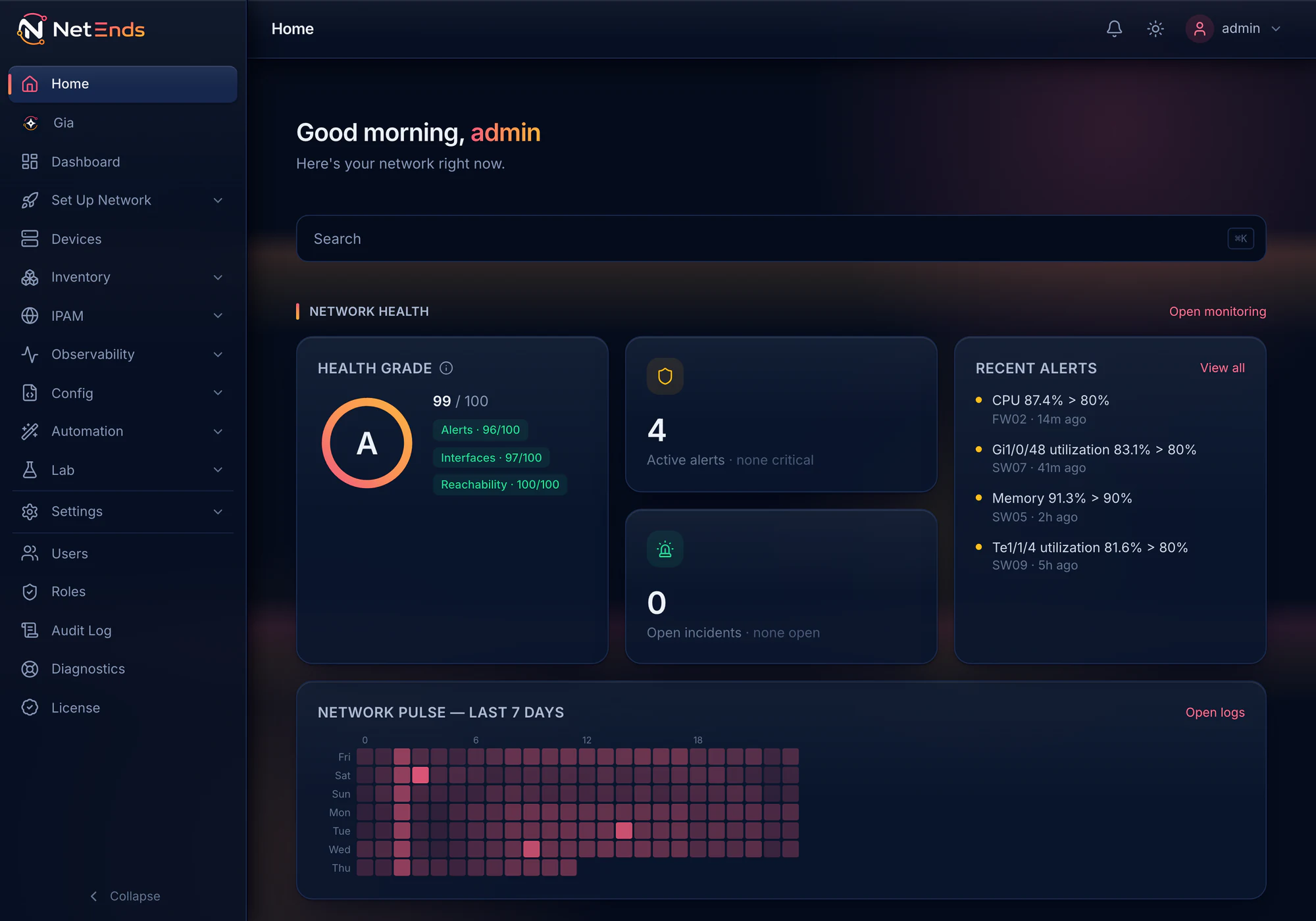Expand the IPAM submenu chevron
This screenshot has width=1316, height=921.
pyautogui.click(x=218, y=316)
